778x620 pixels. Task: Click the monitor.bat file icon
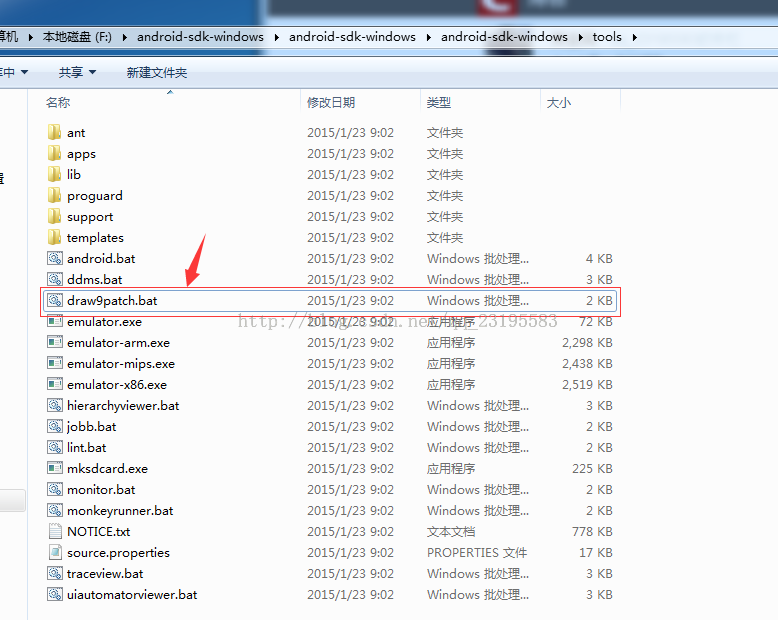pos(55,489)
